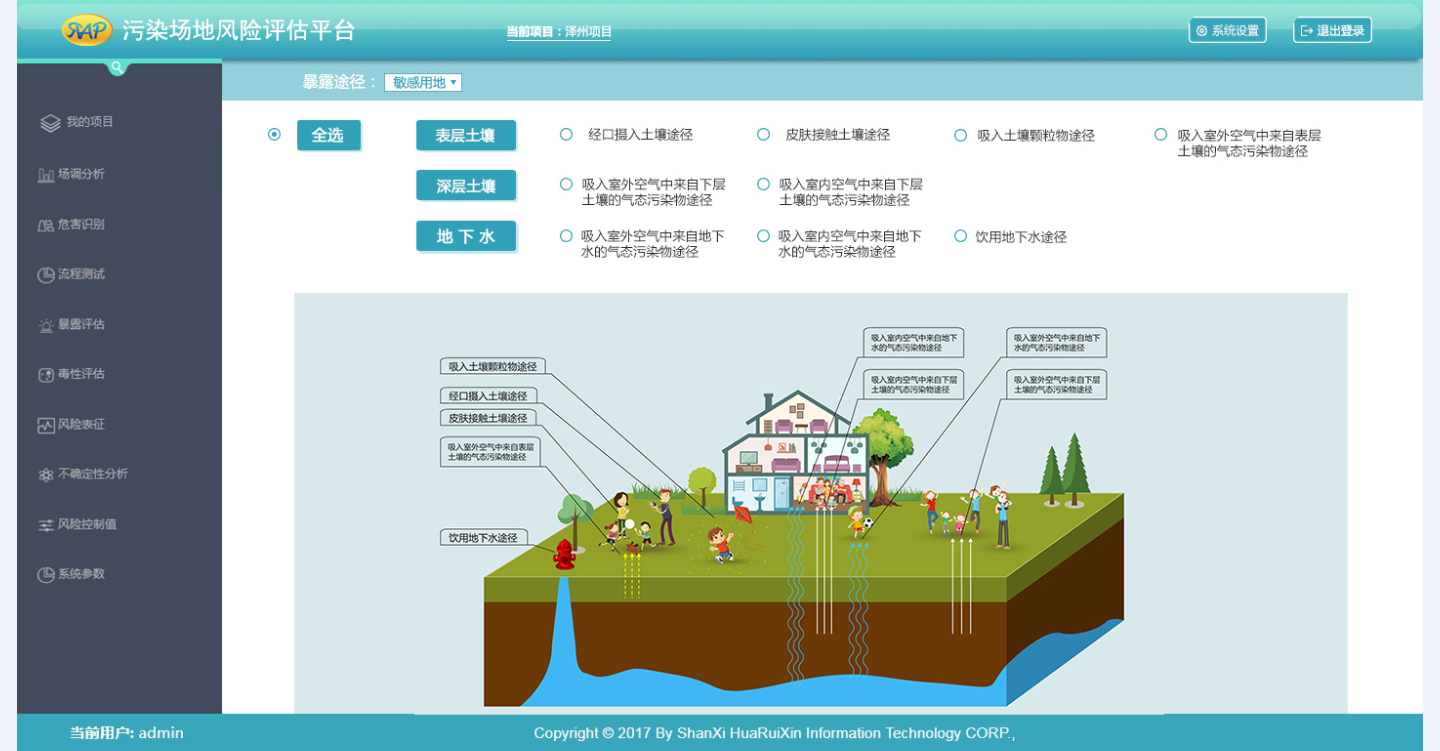Open the 敏感用地 exposure dropdown
The height and width of the screenshot is (751, 1440).
pos(423,83)
